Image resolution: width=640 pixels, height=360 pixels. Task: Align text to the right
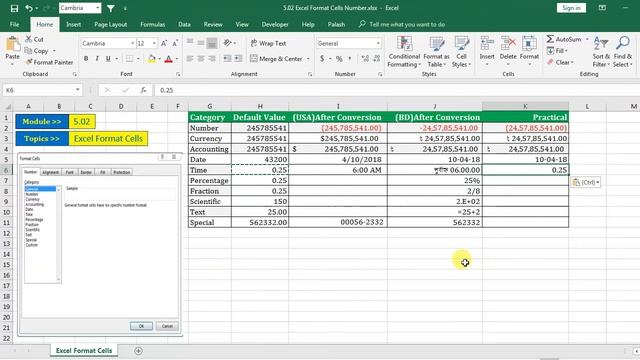(212, 59)
